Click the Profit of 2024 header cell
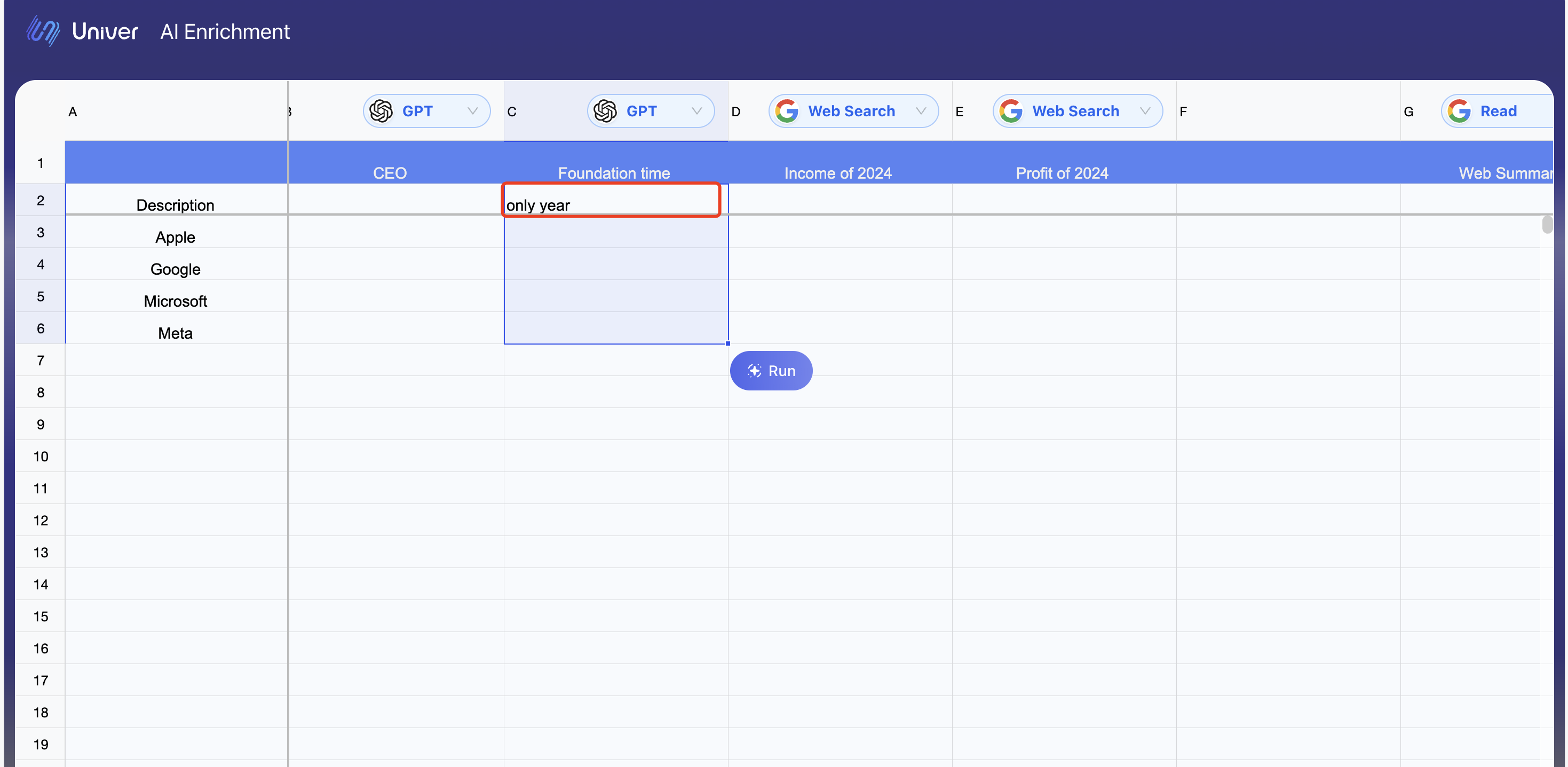 [x=1064, y=163]
